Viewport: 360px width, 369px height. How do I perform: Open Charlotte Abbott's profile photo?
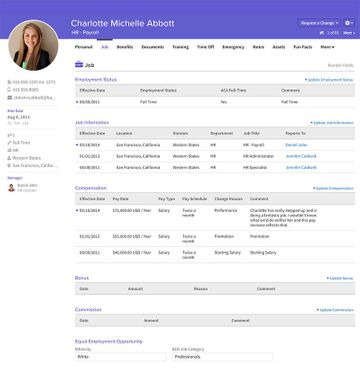33,46
